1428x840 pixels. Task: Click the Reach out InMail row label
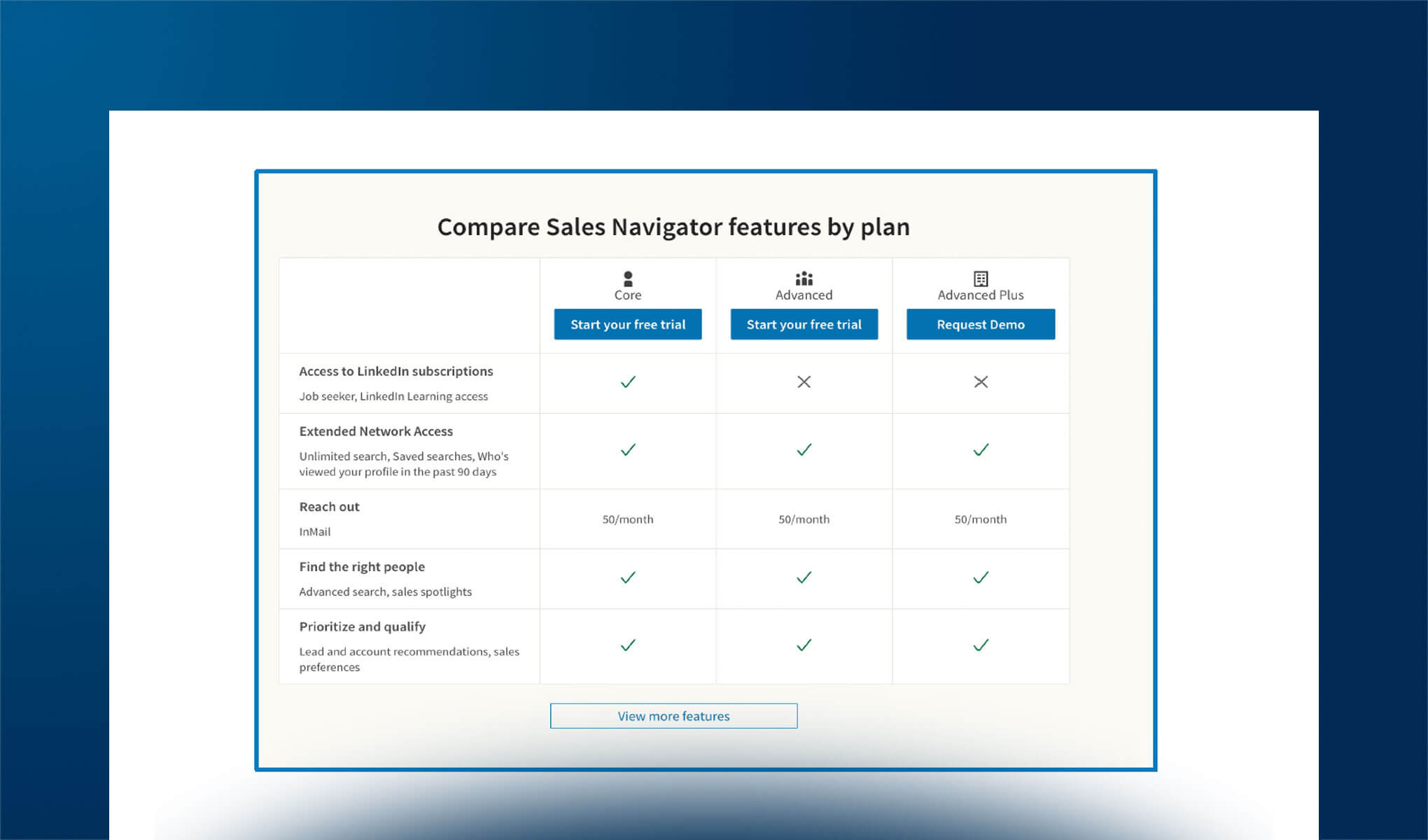329,506
